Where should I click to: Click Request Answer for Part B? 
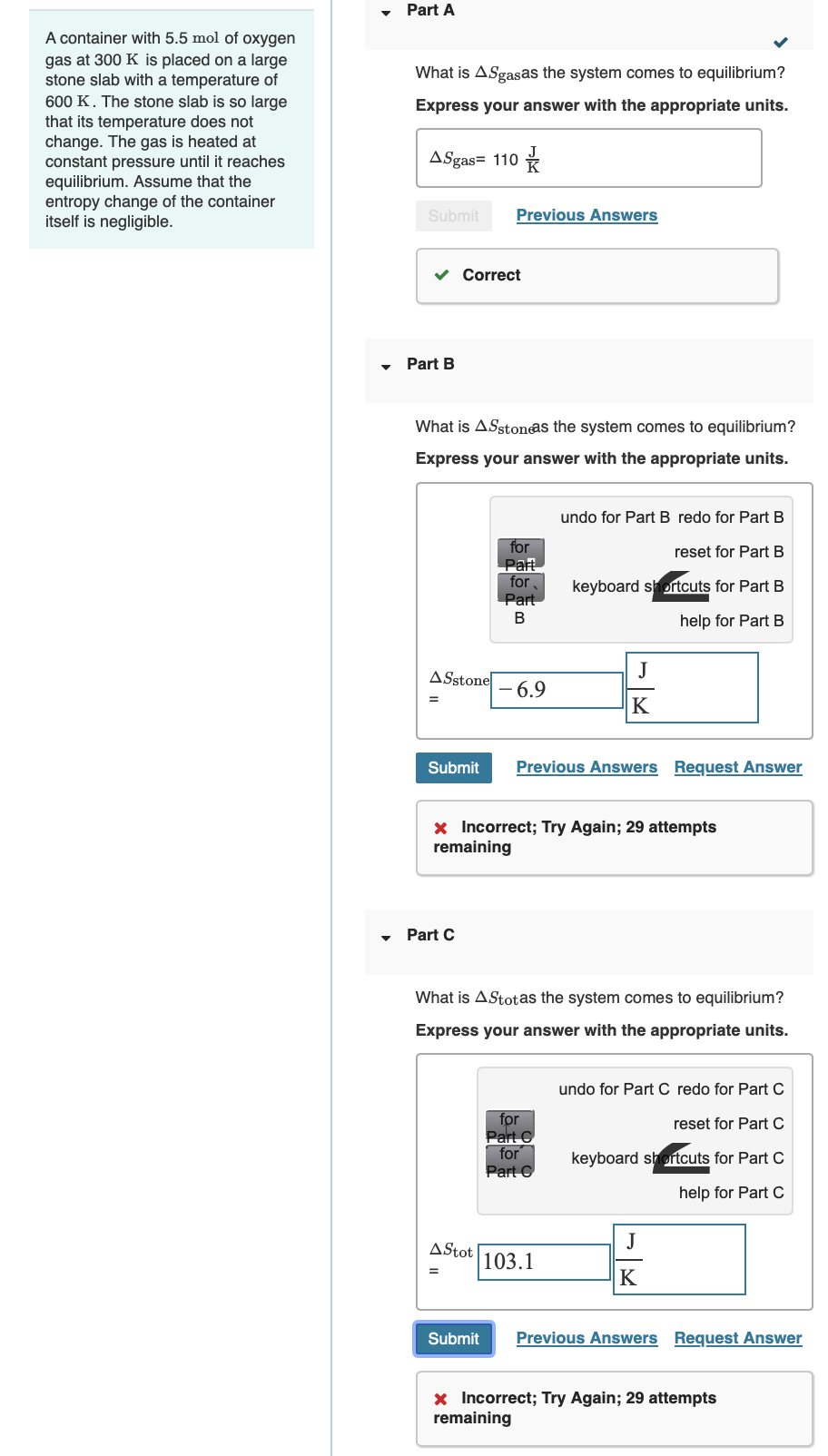click(737, 767)
